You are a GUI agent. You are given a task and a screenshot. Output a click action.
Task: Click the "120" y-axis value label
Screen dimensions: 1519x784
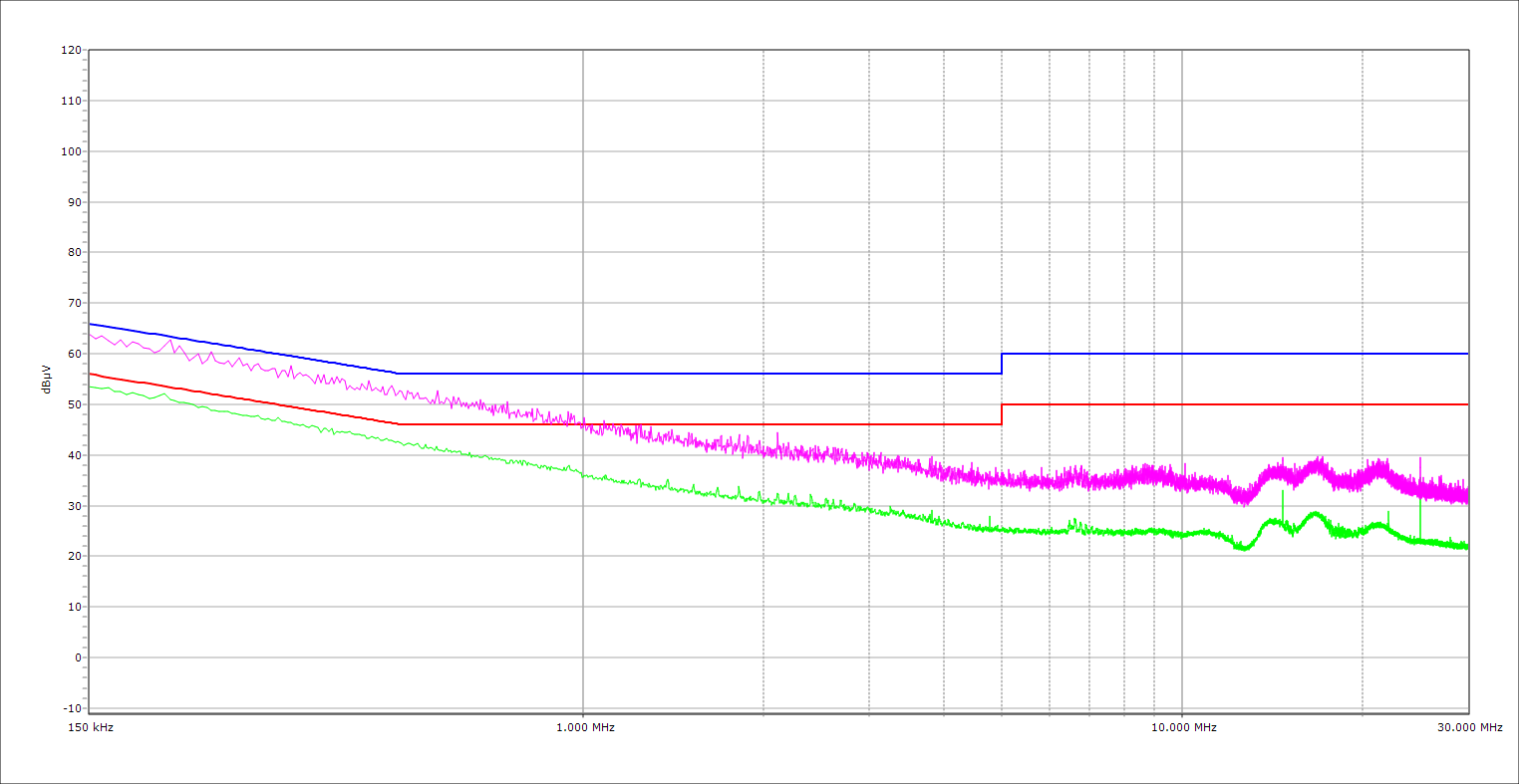pyautogui.click(x=71, y=51)
